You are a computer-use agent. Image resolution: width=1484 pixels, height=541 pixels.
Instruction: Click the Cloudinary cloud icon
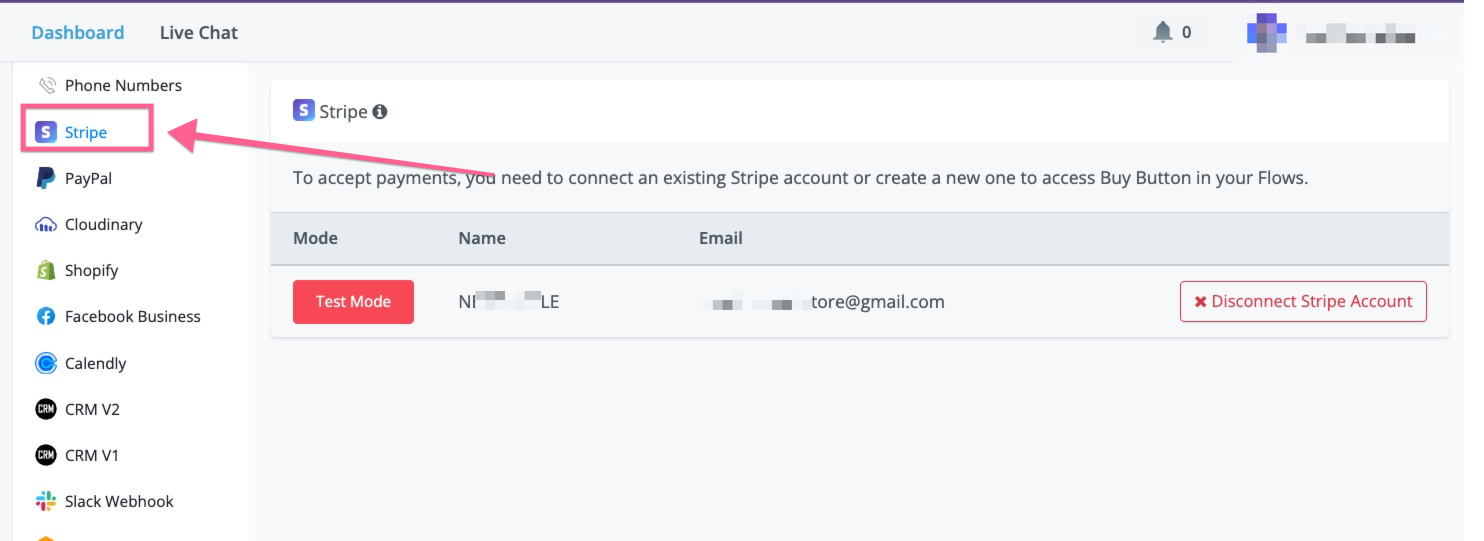[46, 224]
